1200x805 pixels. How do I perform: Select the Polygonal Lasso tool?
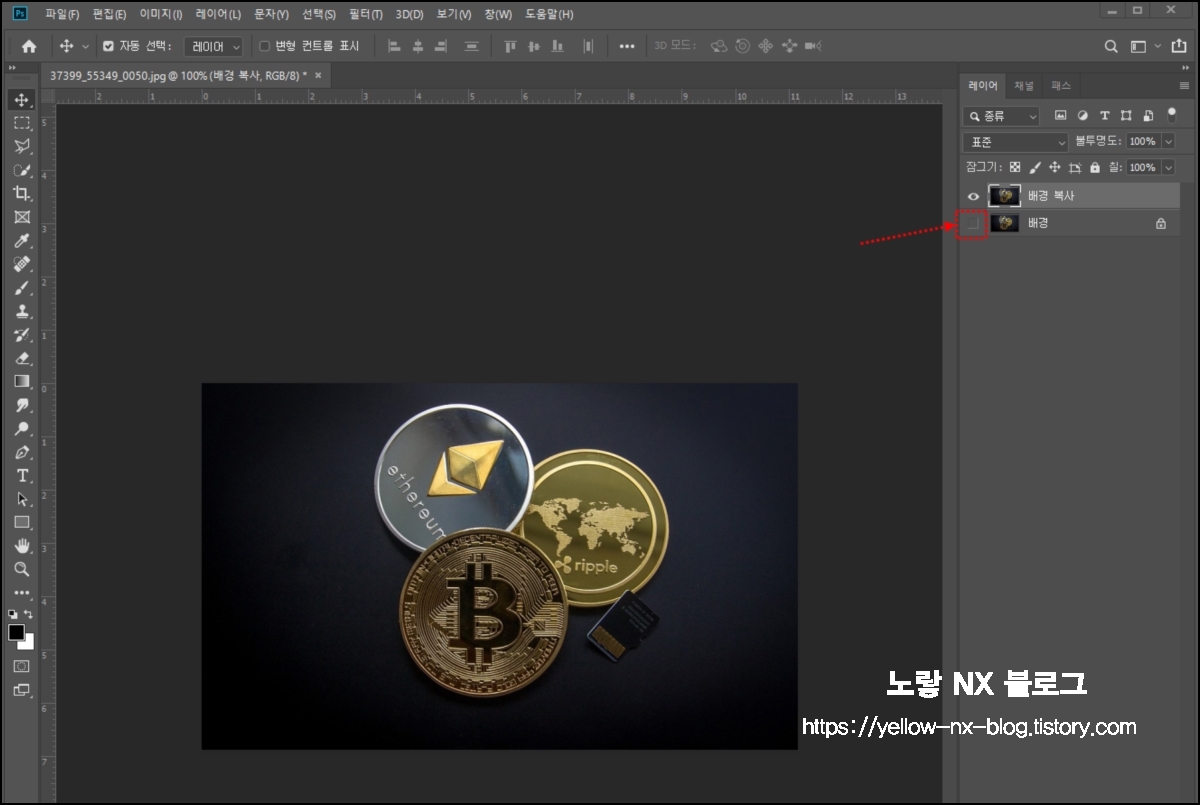(22, 146)
